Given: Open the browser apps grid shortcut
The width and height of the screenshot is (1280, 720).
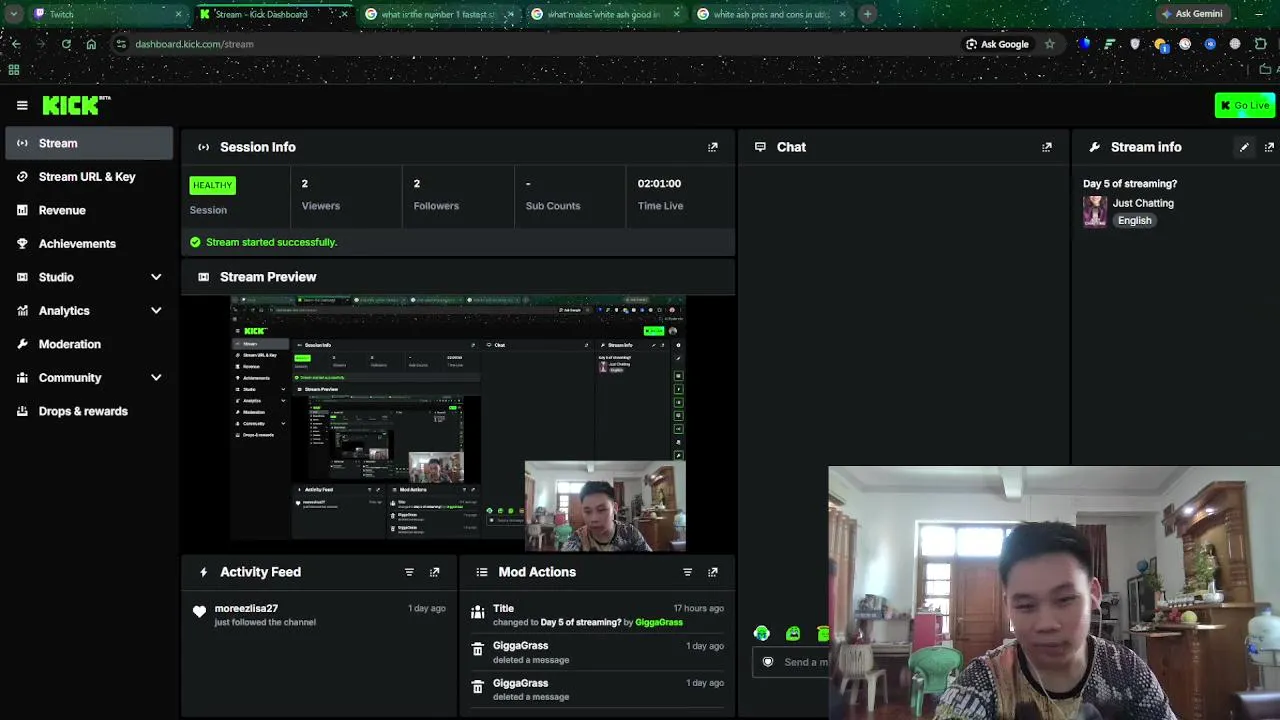Looking at the screenshot, I should [x=14, y=69].
